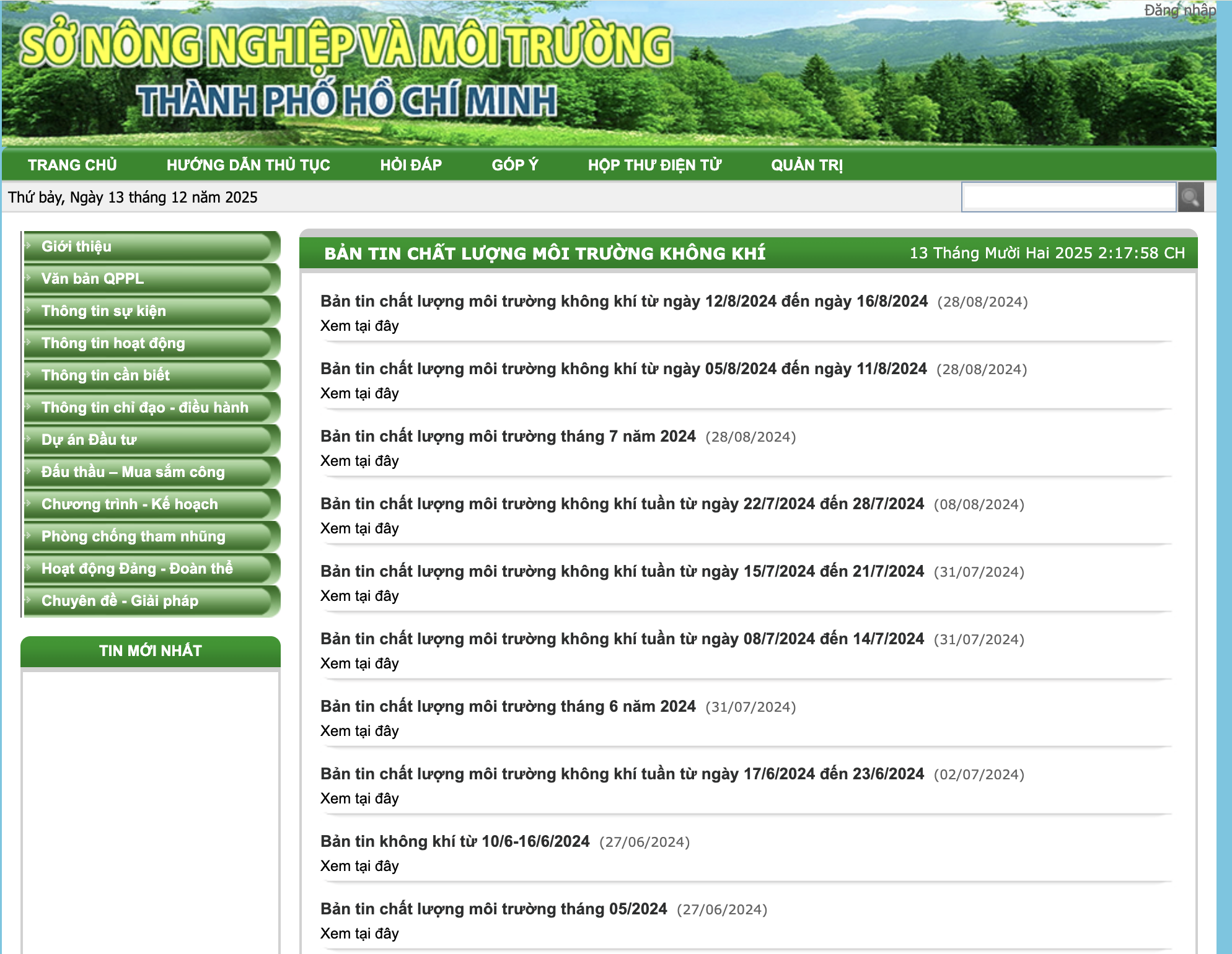This screenshot has height=954, width=1232.
Task: Click inside the search text box
Action: 1068,197
